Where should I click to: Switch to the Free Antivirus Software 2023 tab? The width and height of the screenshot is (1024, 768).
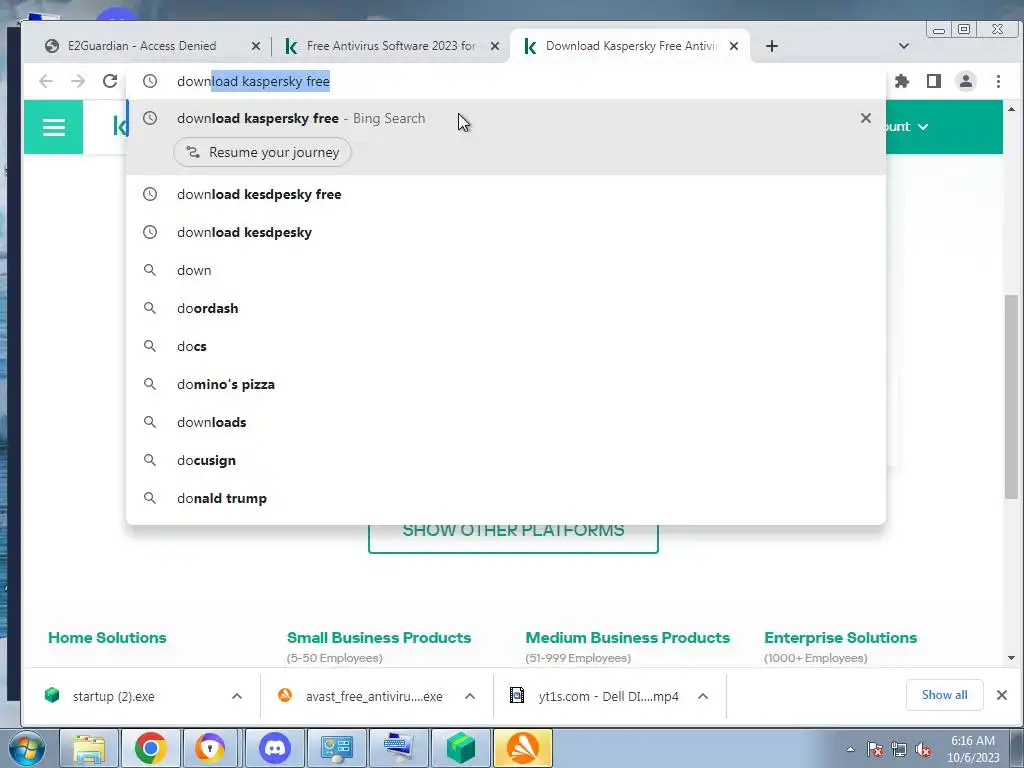[x=390, y=46]
